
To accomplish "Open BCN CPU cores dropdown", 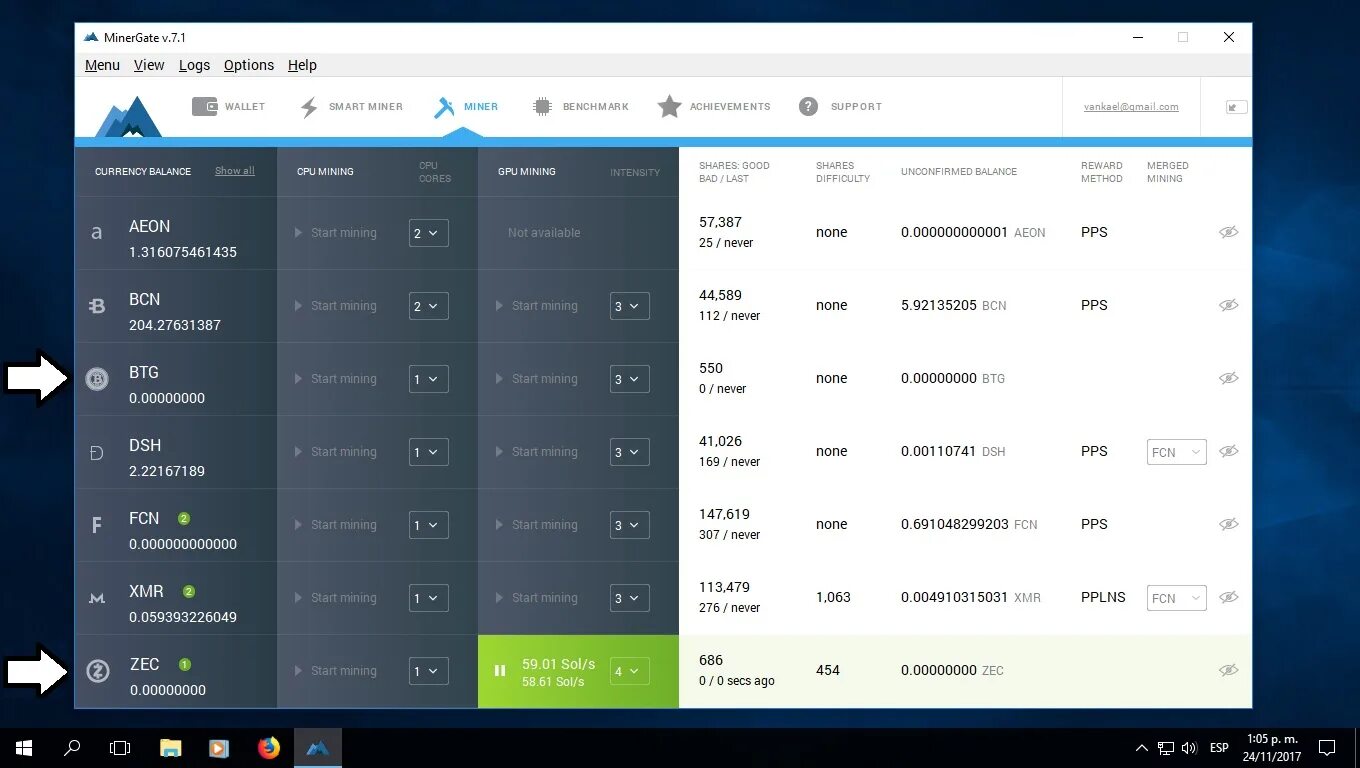I will pyautogui.click(x=428, y=306).
